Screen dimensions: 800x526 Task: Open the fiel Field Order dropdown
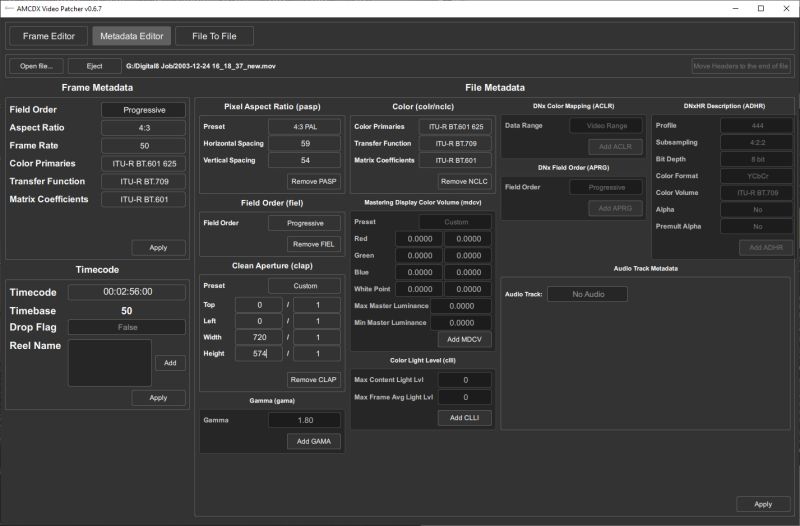click(x=305, y=223)
